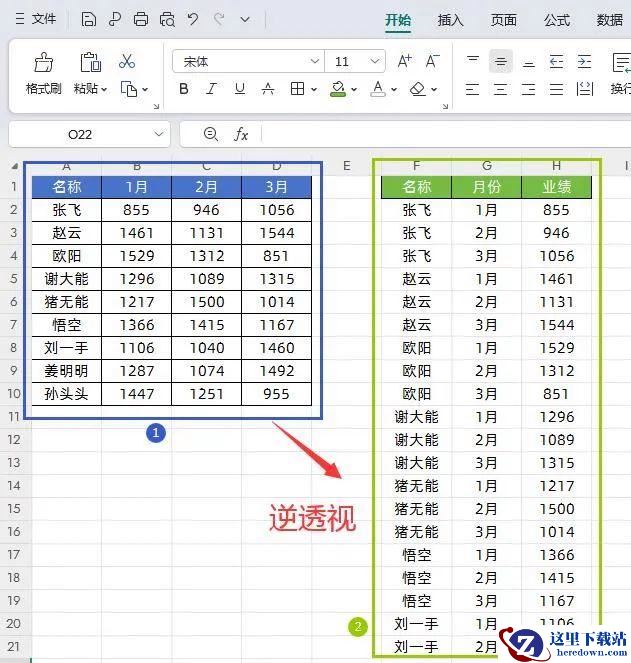The height and width of the screenshot is (663, 631).
Task: Open the font size 11 dropdown
Action: [x=374, y=61]
